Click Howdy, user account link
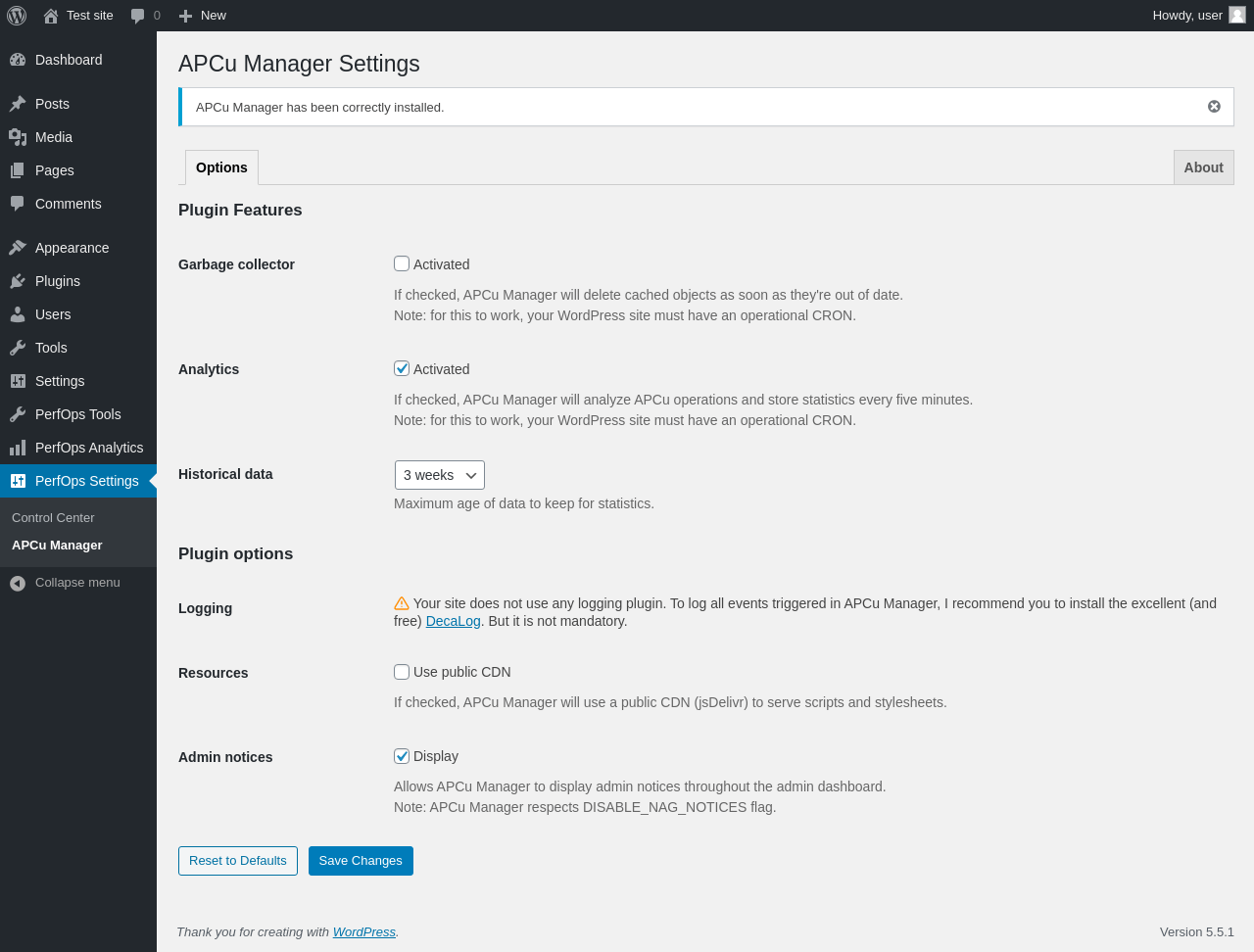This screenshot has height=952, width=1254. 1187,16
